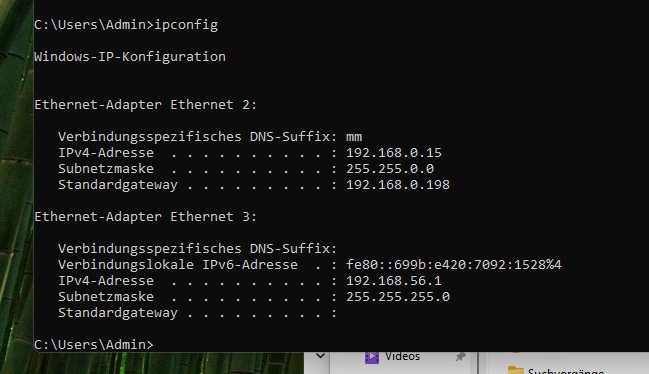The width and height of the screenshot is (649, 374).
Task: Click the gateway address 192.168.0.198
Action: 398,185
